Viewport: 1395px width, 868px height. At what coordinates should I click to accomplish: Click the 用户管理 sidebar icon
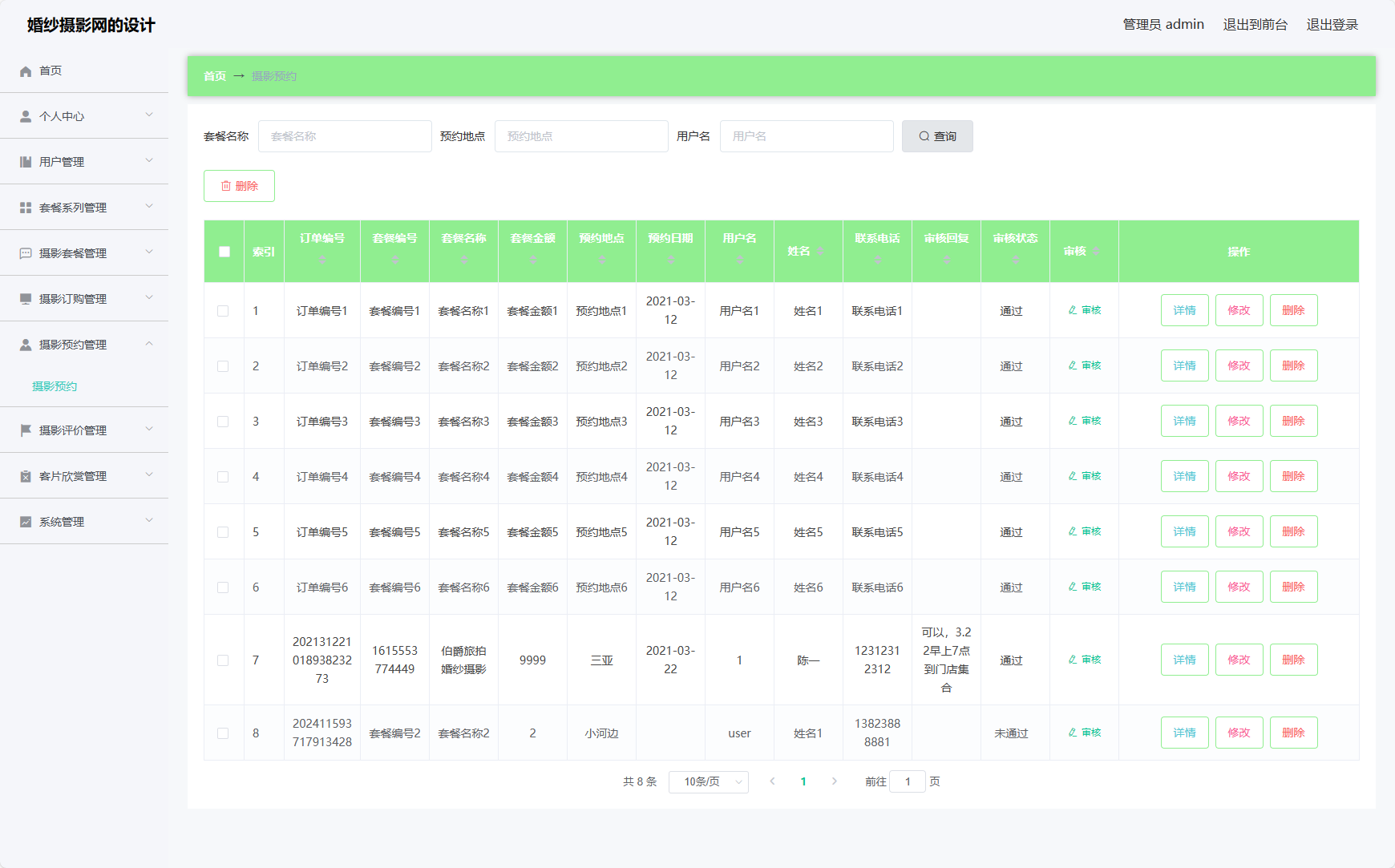tap(26, 162)
